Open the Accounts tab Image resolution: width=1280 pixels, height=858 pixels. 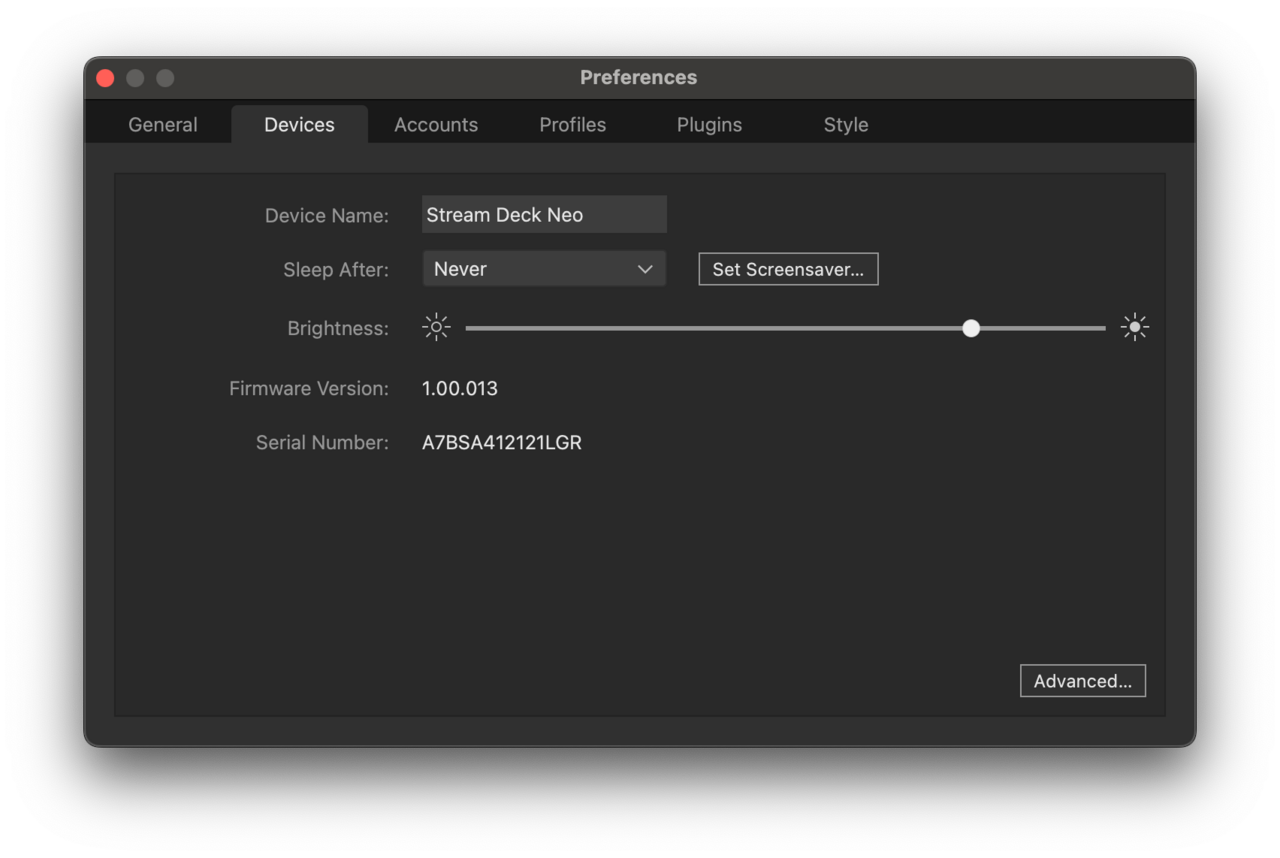[436, 125]
